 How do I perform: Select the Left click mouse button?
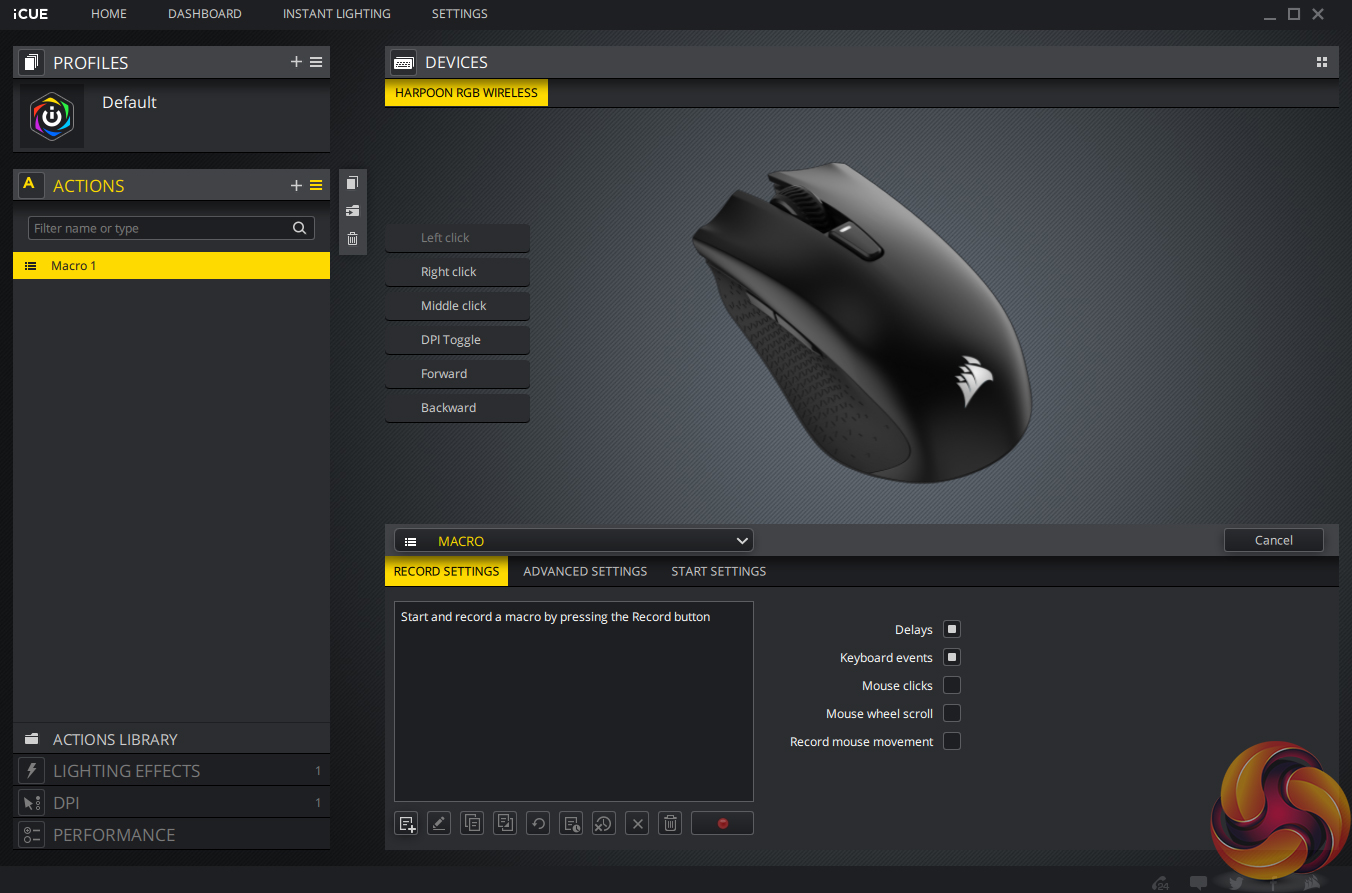pyautogui.click(x=457, y=238)
